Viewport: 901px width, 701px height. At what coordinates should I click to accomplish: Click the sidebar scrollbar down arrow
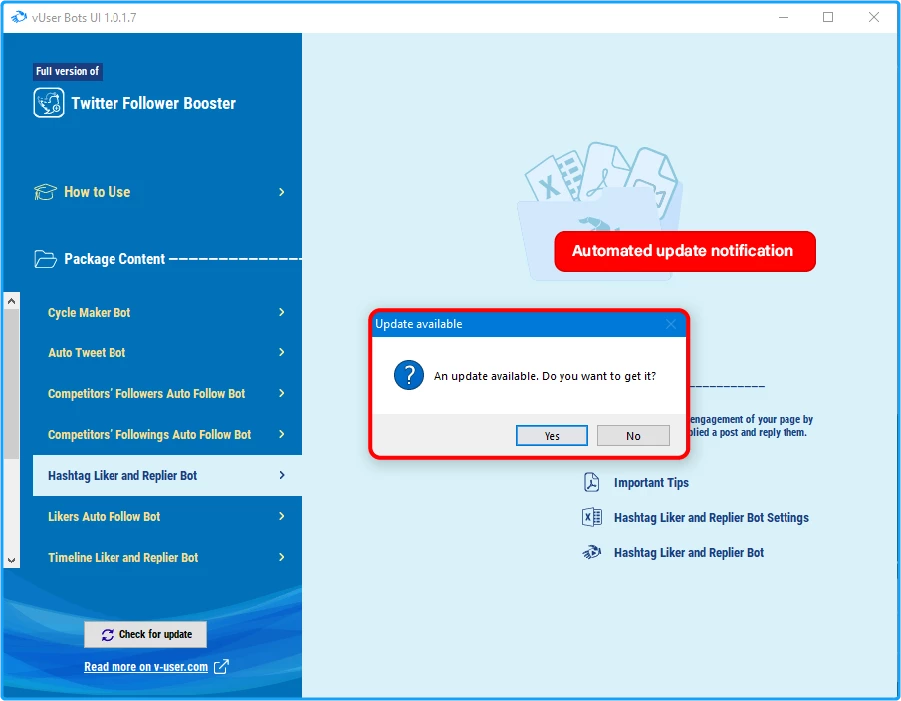pyautogui.click(x=11, y=560)
